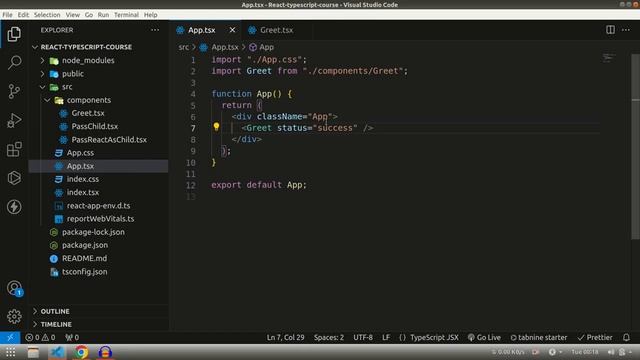Open package-lock.json file
640x360 pixels.
coord(93,232)
